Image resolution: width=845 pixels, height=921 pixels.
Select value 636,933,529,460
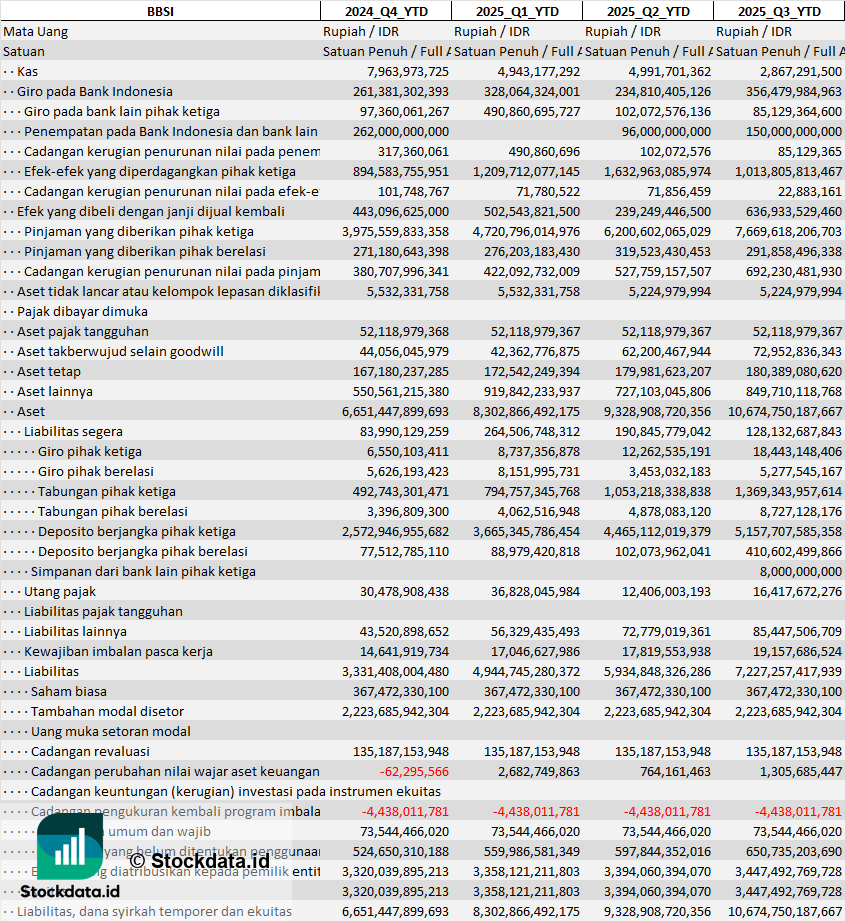point(793,211)
